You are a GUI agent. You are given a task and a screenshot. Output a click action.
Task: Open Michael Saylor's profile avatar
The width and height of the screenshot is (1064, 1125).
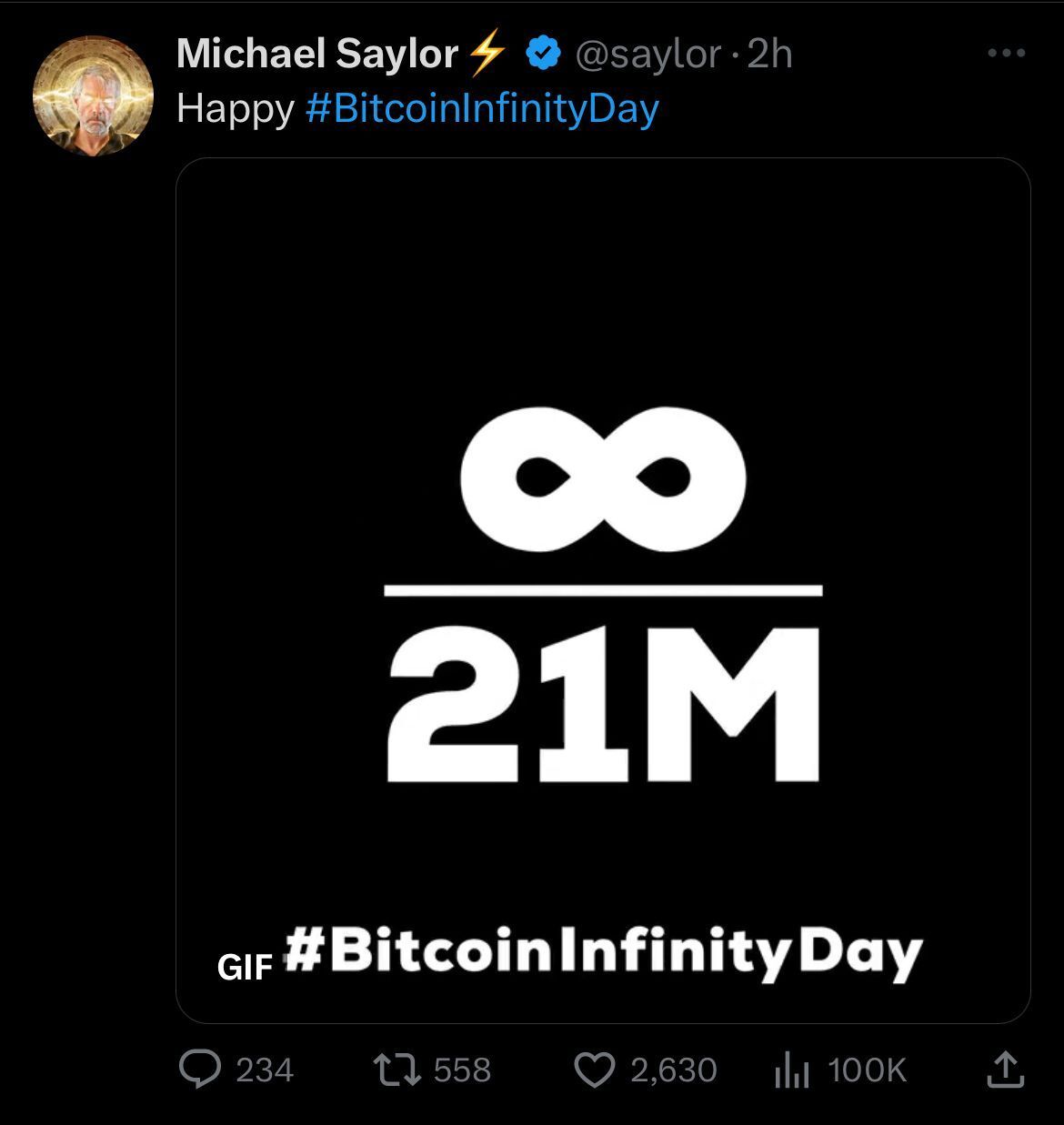tap(93, 95)
